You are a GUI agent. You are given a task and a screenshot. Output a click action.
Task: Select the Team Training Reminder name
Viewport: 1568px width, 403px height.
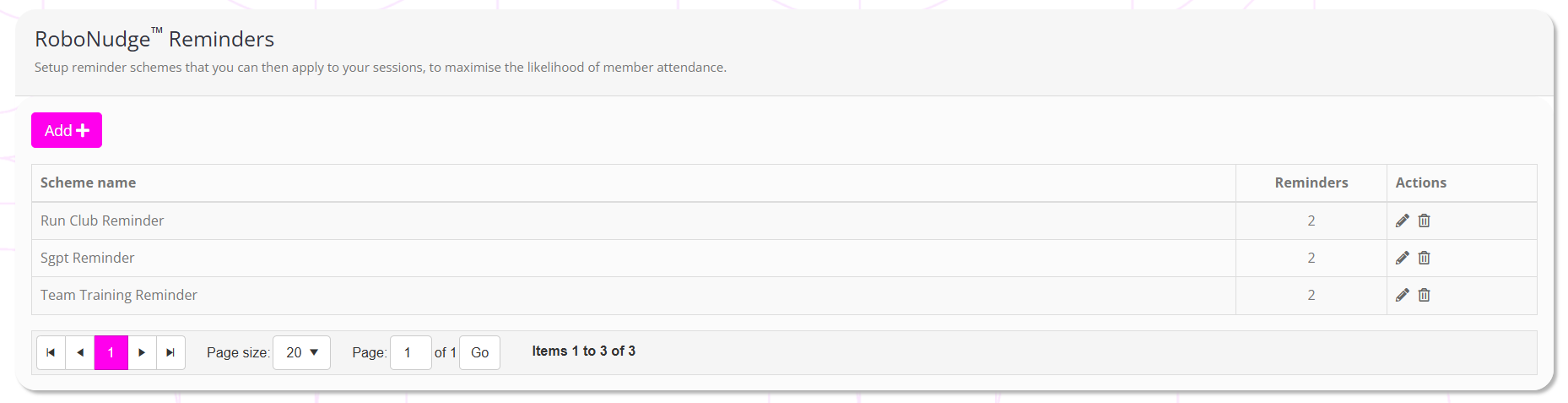coord(119,295)
